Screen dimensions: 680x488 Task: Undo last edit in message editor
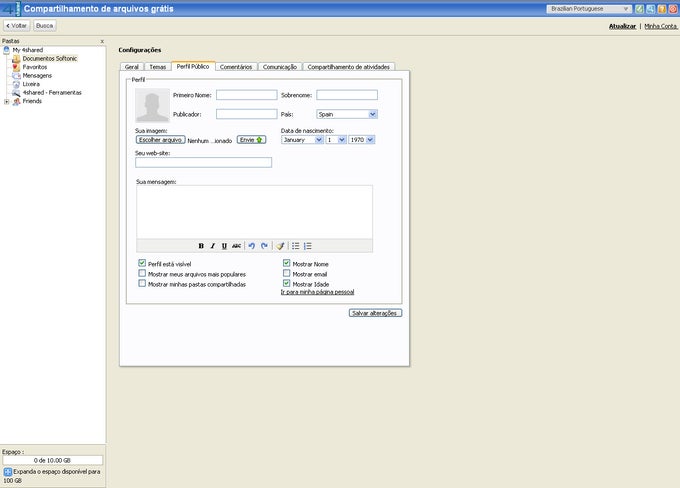tap(252, 246)
